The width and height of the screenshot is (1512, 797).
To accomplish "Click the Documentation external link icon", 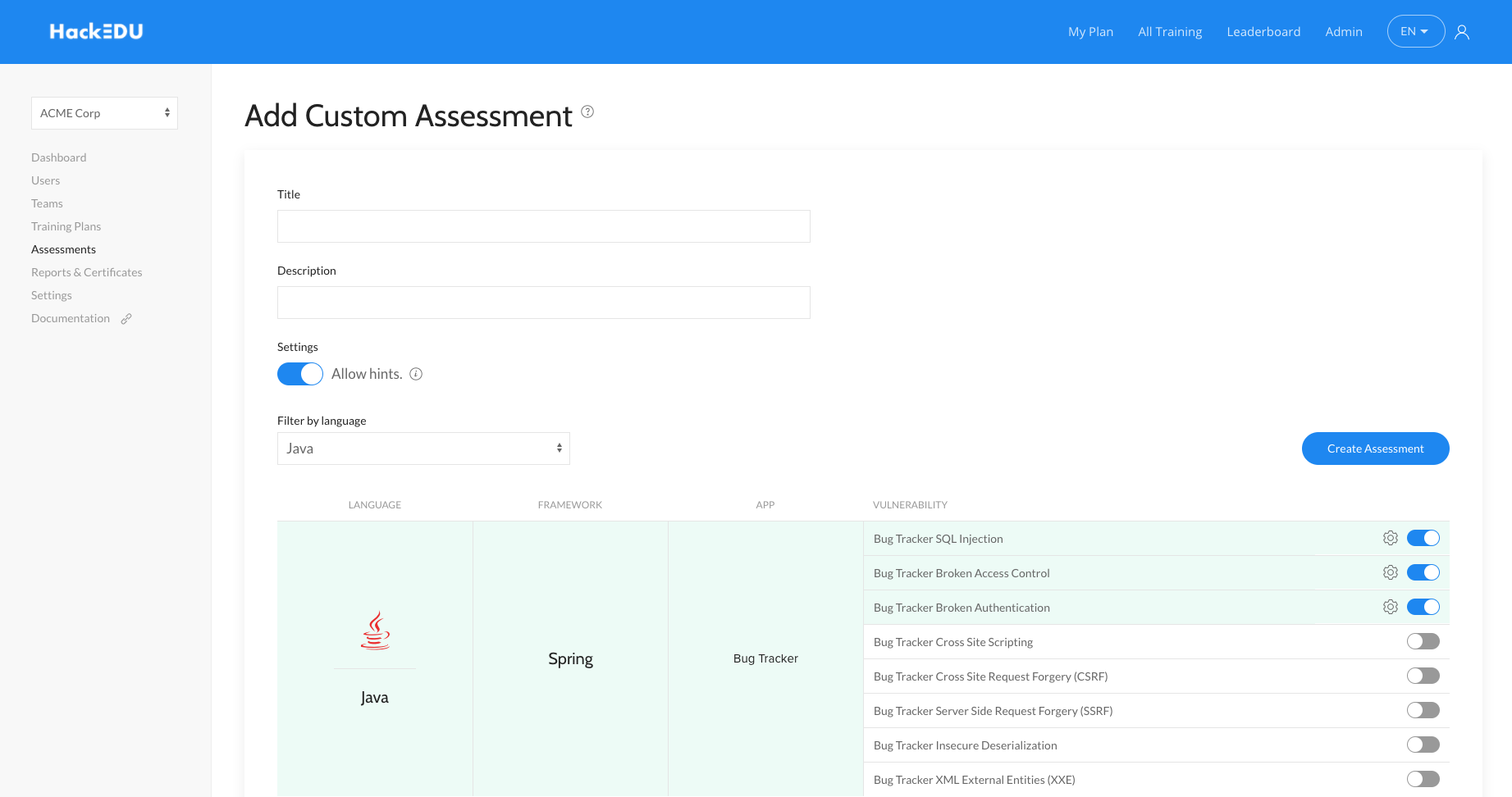I will (x=126, y=319).
